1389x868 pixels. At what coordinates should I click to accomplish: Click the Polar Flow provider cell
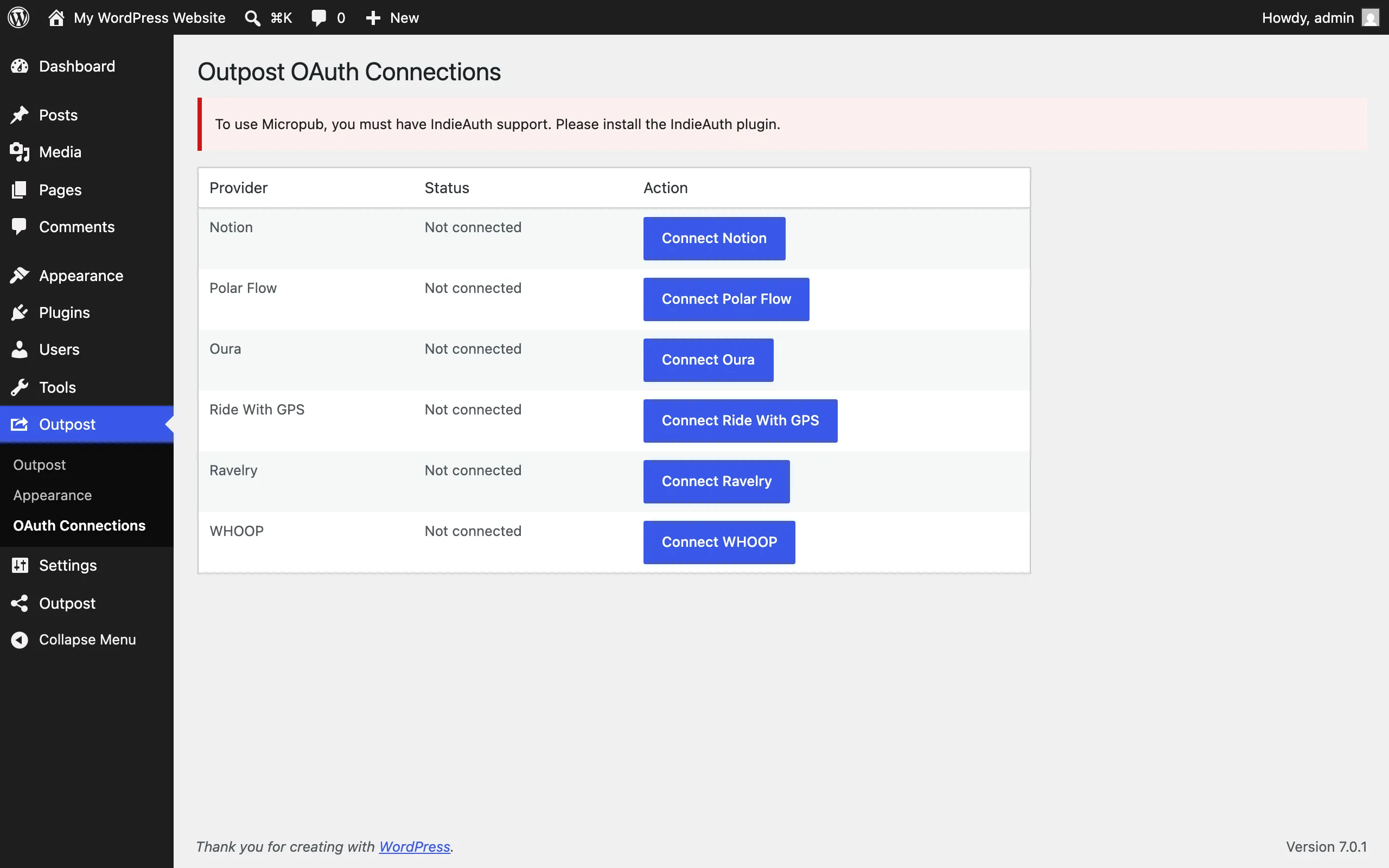tap(243, 288)
